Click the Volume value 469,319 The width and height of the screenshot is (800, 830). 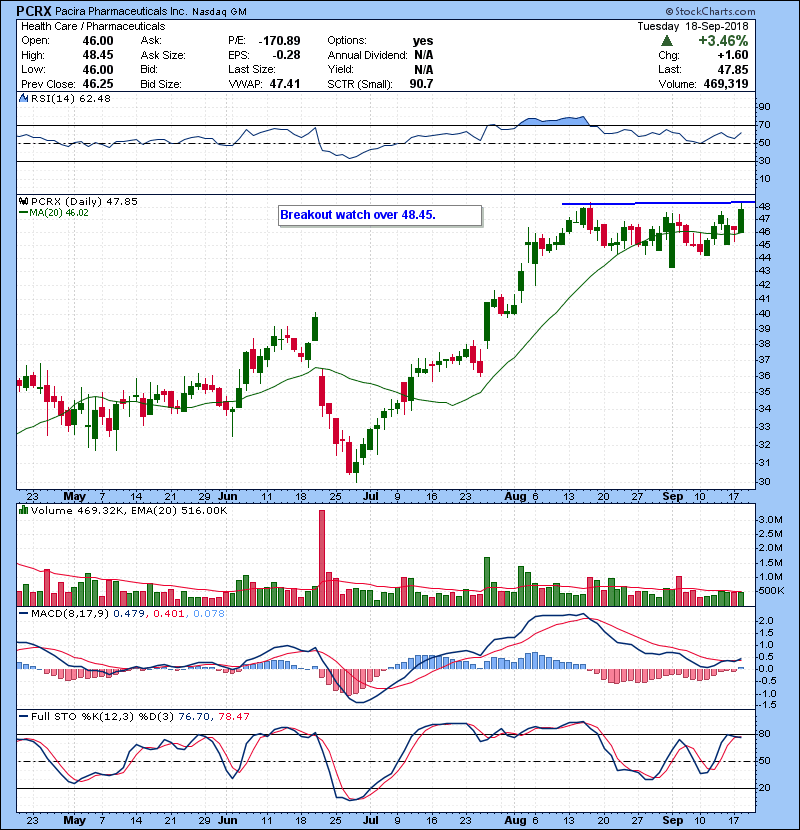(x=726, y=84)
